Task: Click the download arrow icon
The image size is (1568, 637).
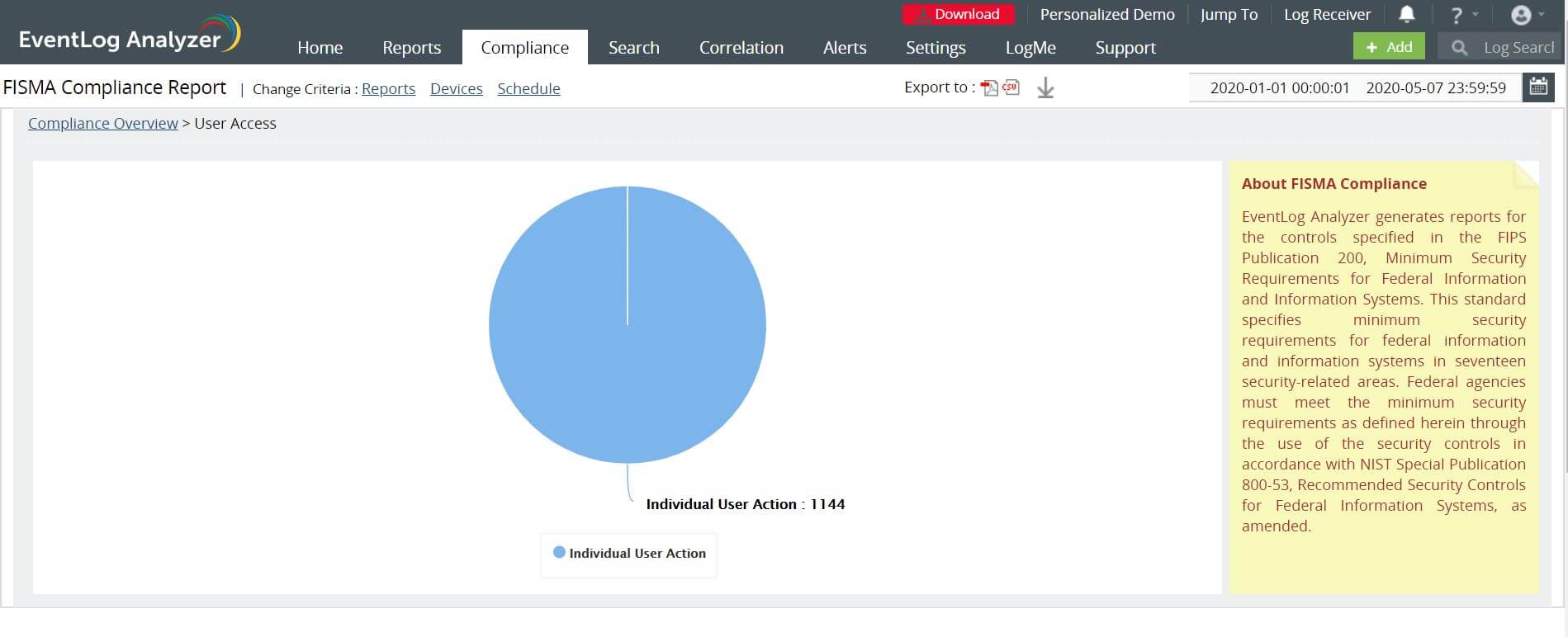Action: 1045,87
